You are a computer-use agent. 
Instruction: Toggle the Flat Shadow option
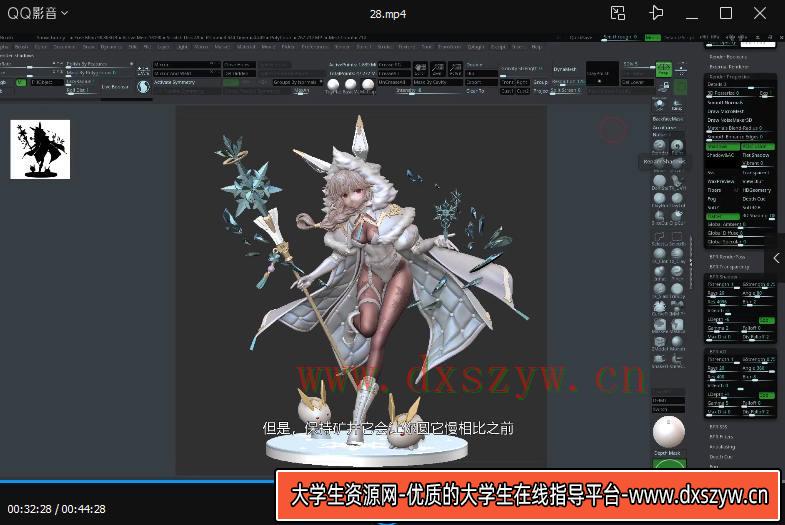tap(756, 155)
